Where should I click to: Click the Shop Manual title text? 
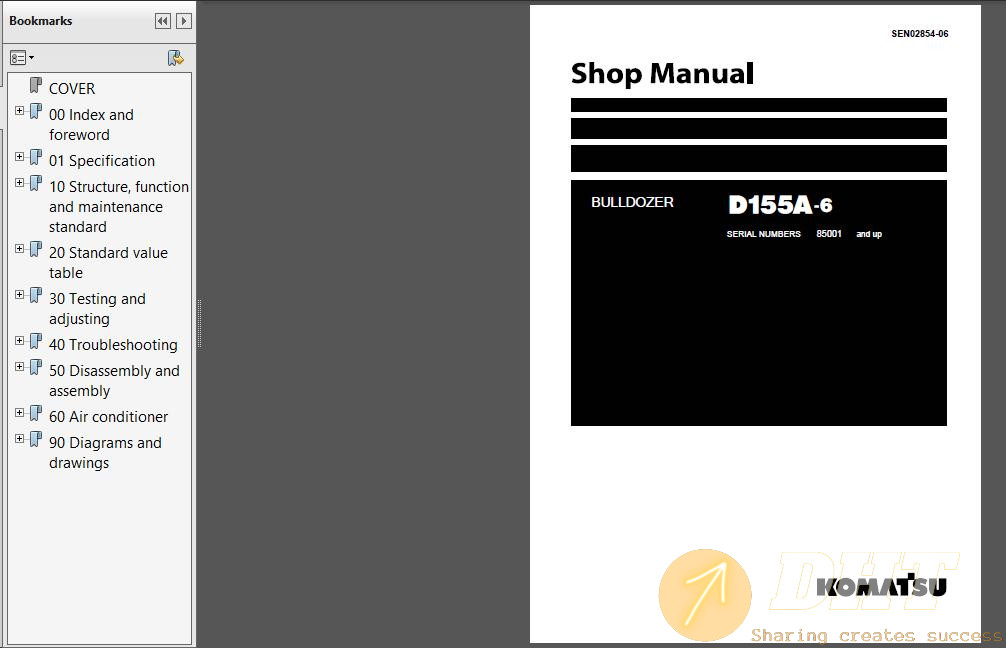tap(662, 74)
